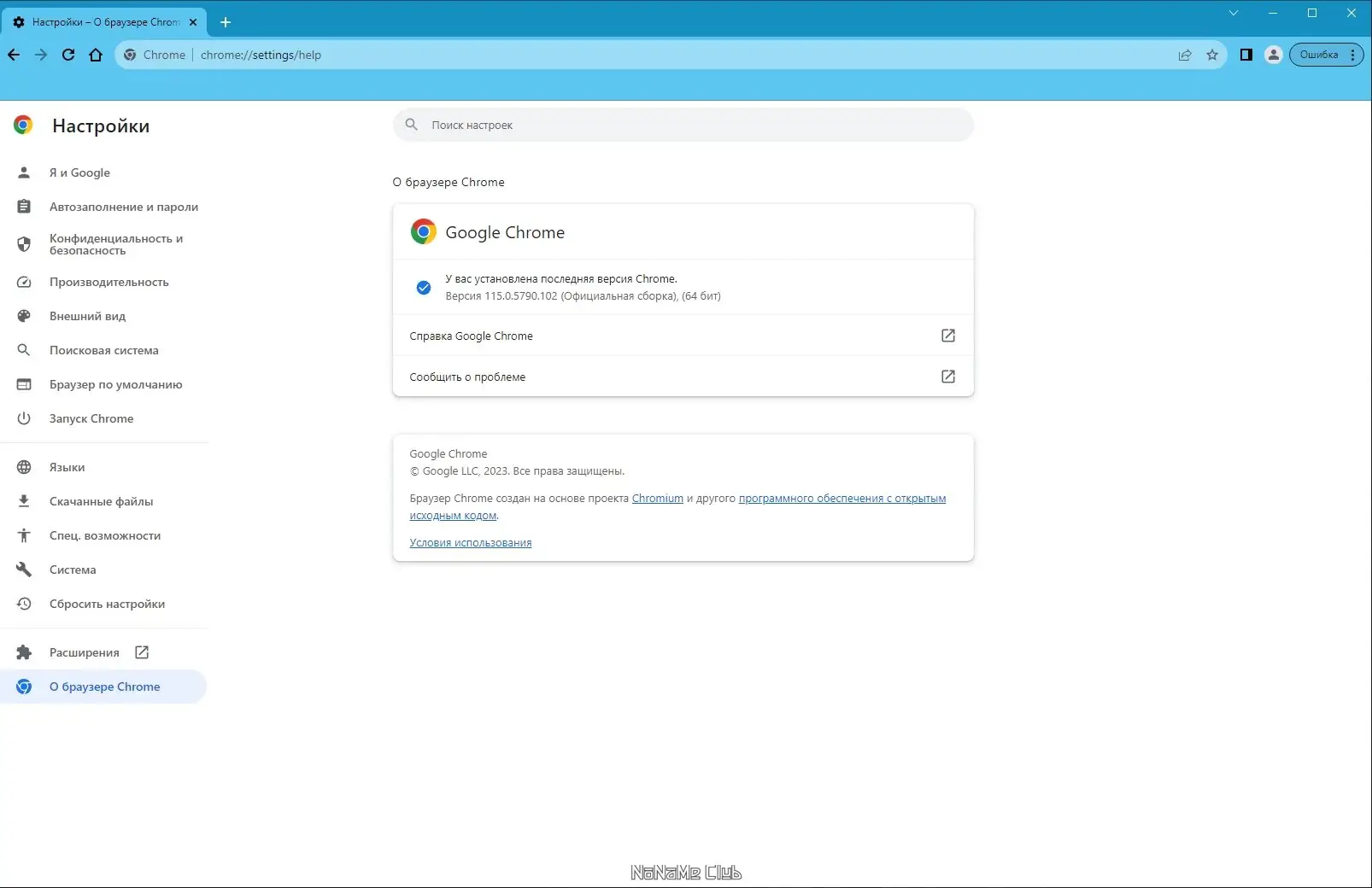Open Сбросить настройки section
Image resolution: width=1372 pixels, height=888 pixels.
(x=103, y=604)
